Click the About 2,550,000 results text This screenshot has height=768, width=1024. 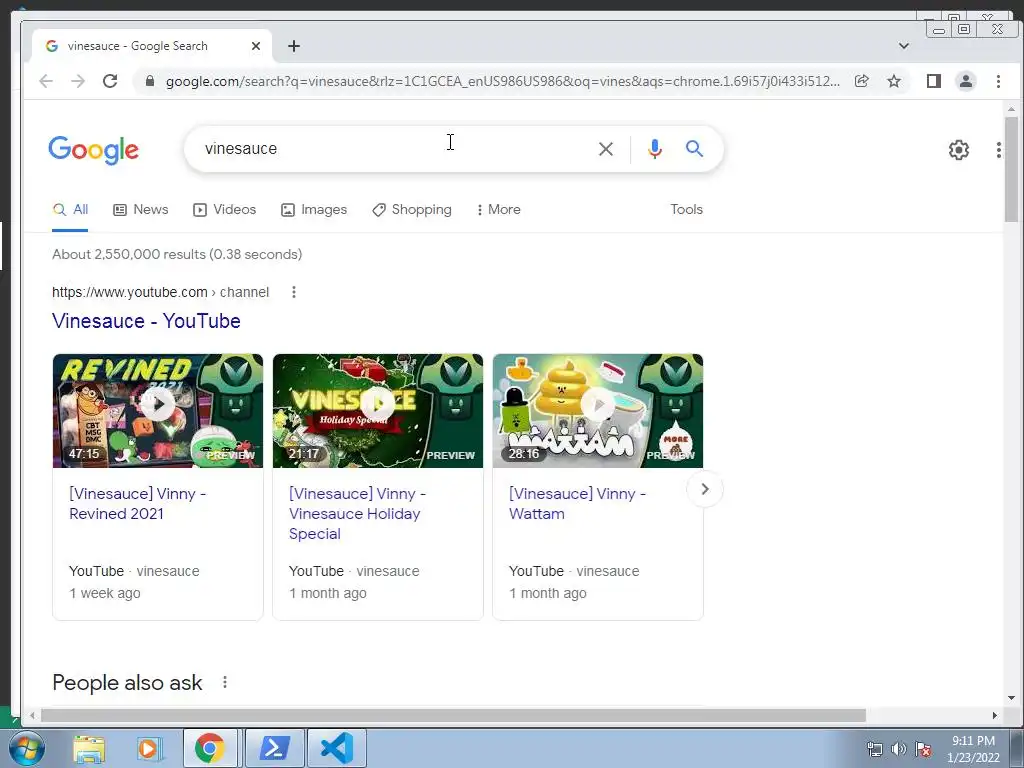tap(177, 255)
